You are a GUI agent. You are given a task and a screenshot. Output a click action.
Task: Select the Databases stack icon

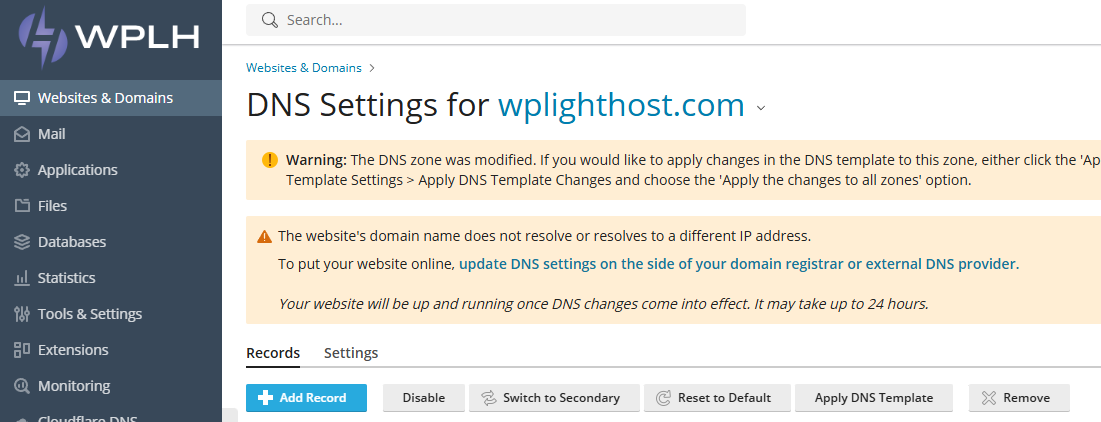22,242
